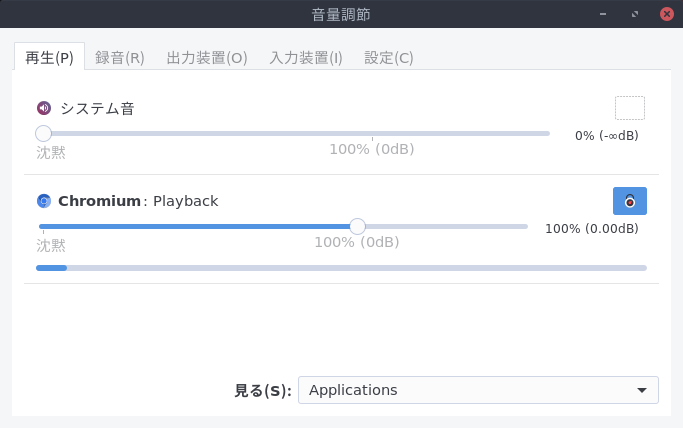Click the Chromium volume slider handle
This screenshot has width=683, height=428.
357,226
